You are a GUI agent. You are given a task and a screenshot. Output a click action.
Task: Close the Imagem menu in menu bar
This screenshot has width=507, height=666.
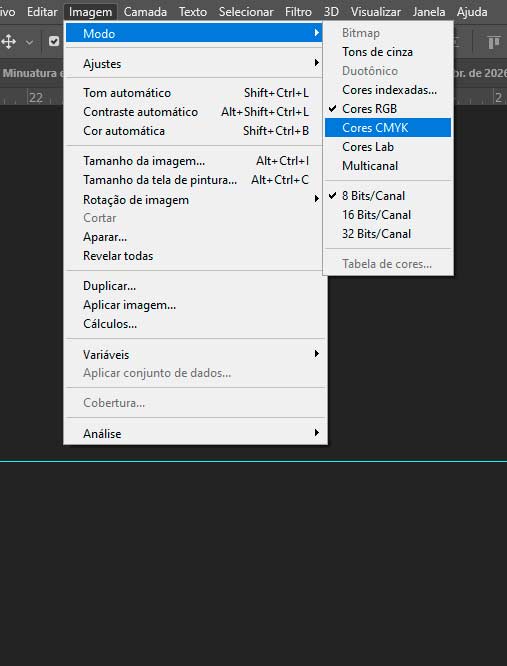tap(90, 11)
